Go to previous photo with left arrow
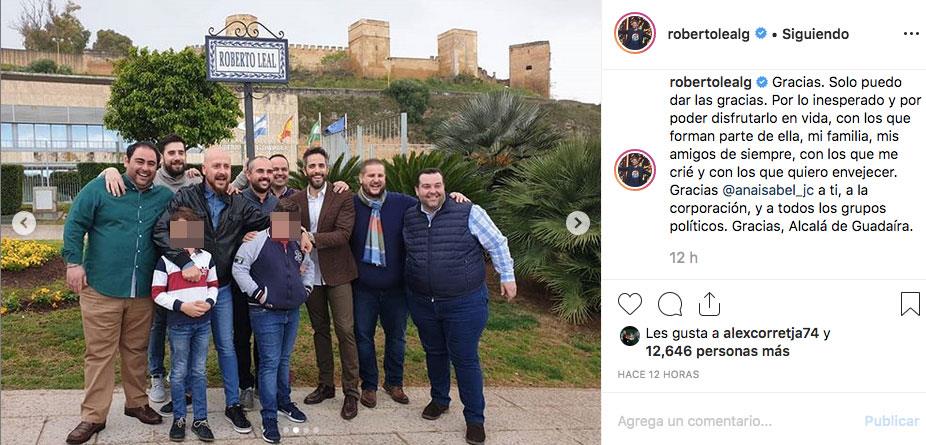The image size is (926, 445). click(24, 223)
